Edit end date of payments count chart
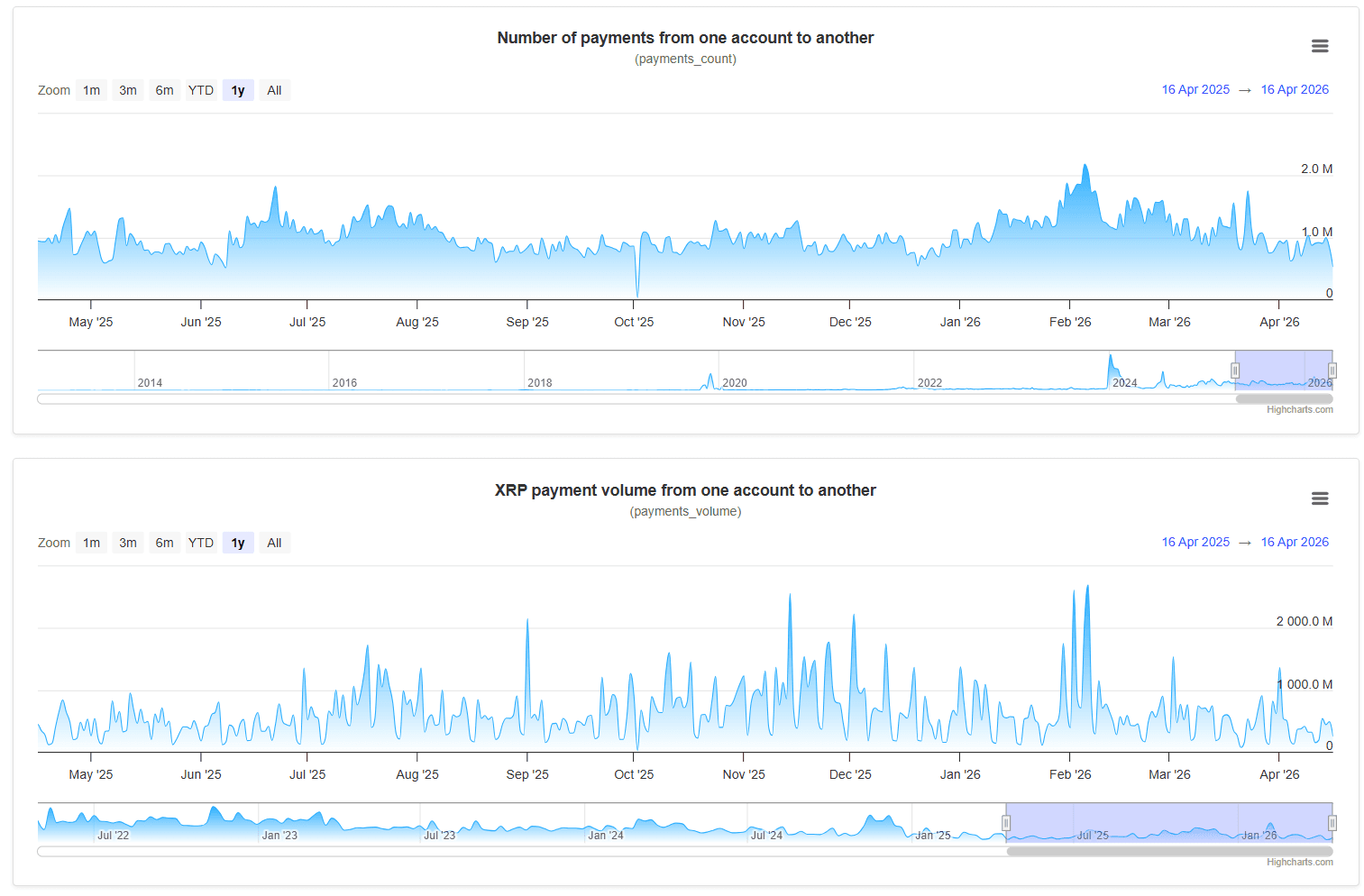This screenshot has width=1364, height=896. [x=1295, y=89]
